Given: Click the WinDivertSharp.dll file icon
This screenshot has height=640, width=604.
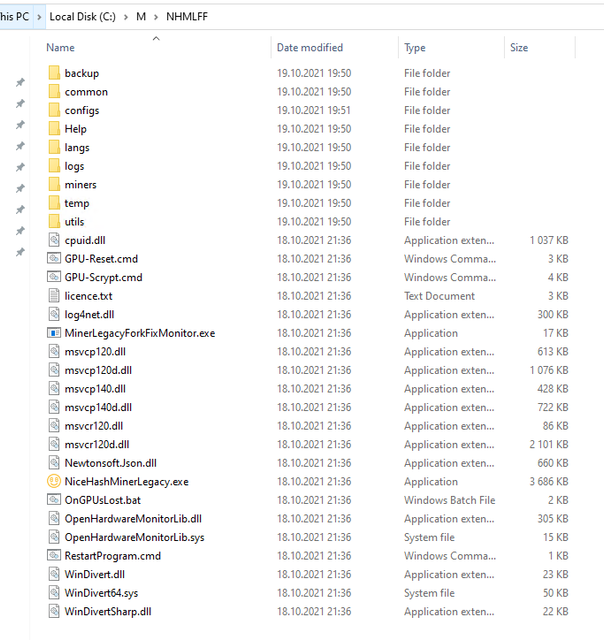Looking at the screenshot, I should pyautogui.click(x=54, y=611).
